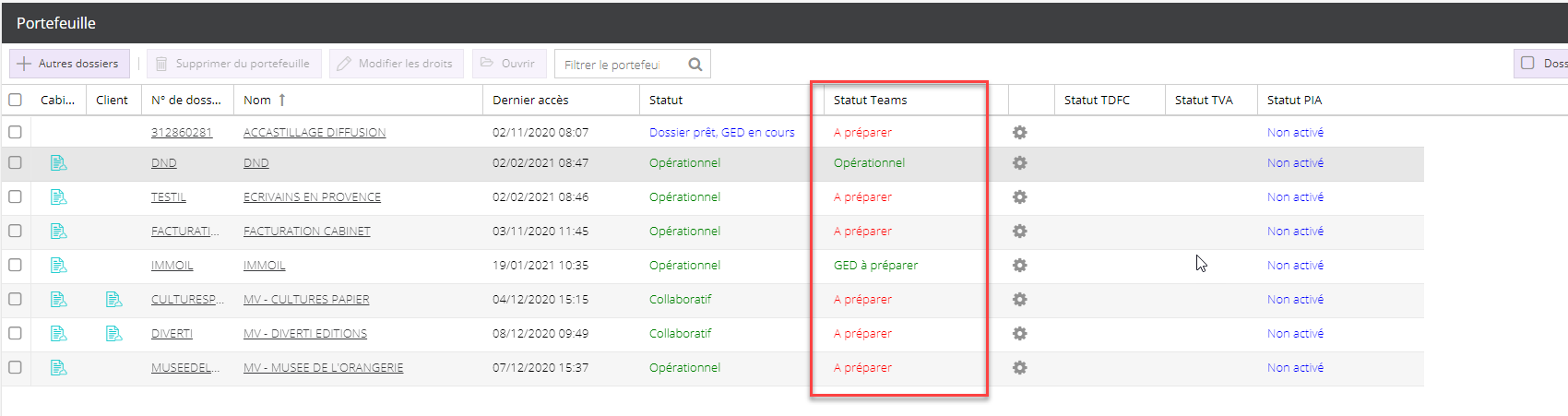Click cabinet document icon in TESTIL row

[58, 197]
